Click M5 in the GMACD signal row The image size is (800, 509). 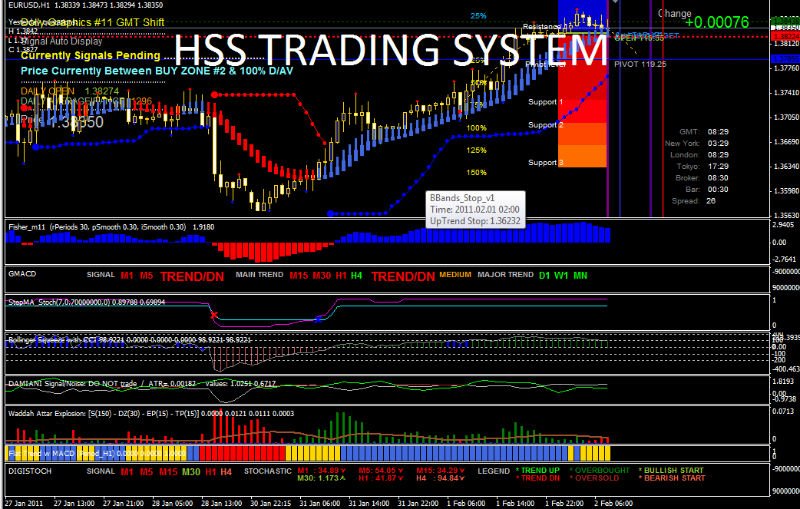tap(146, 276)
